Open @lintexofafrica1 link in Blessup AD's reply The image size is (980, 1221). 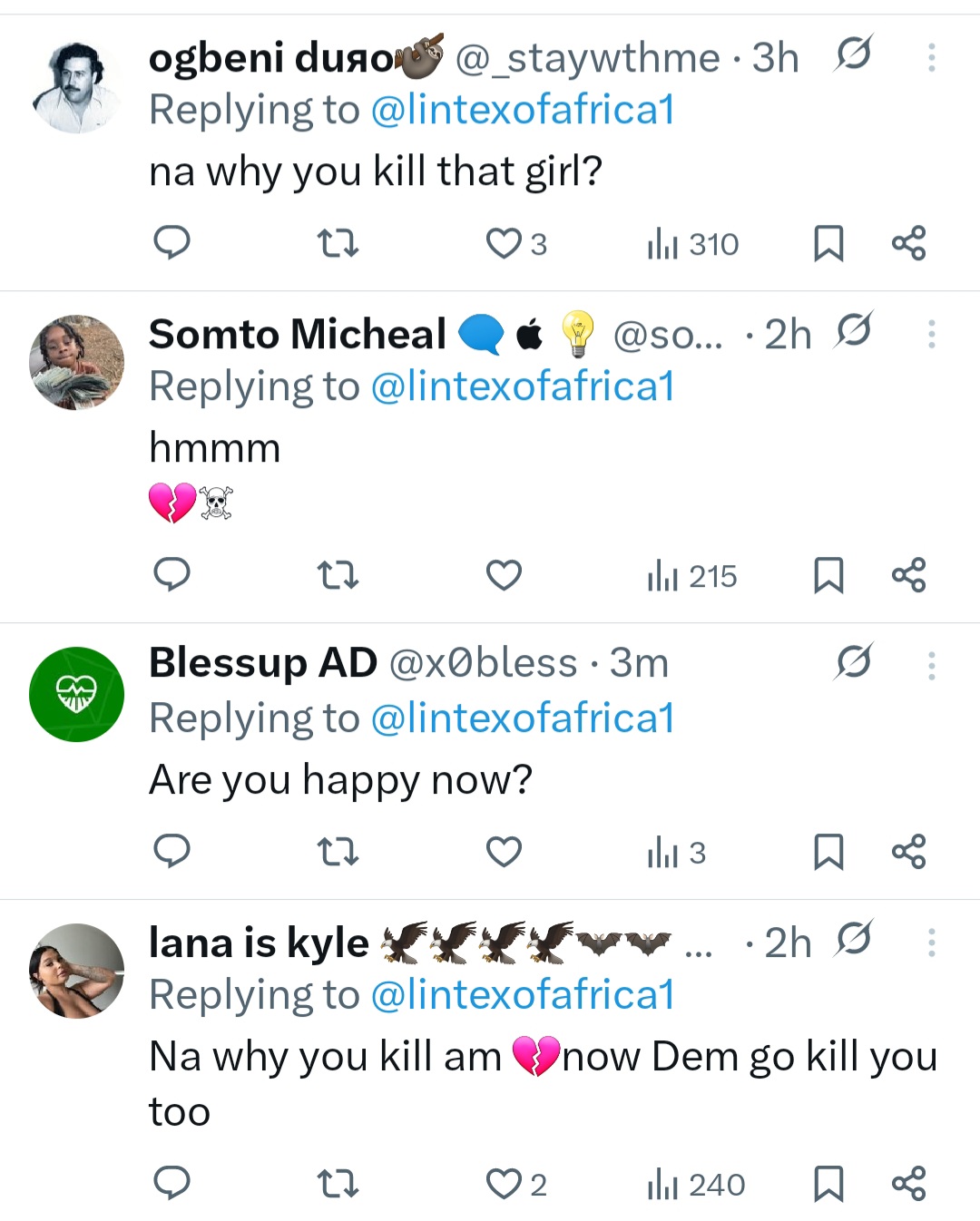(523, 718)
